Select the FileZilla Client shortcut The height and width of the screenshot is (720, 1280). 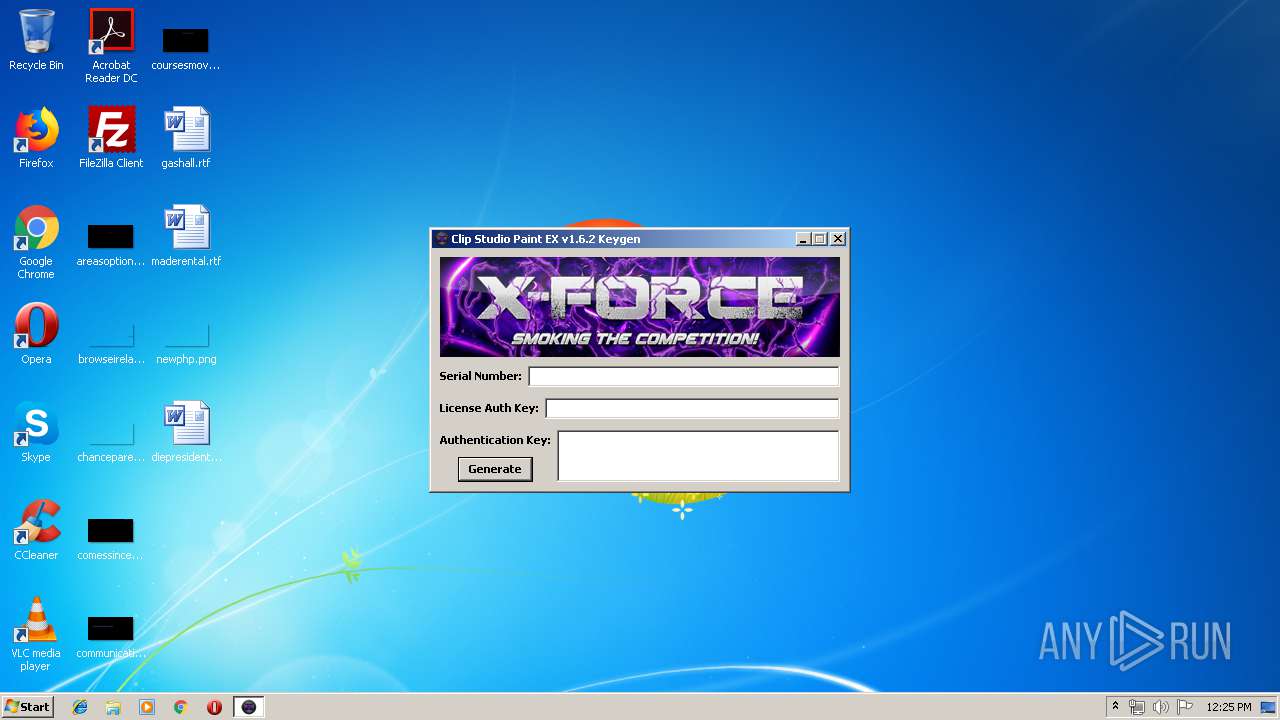pyautogui.click(x=111, y=138)
